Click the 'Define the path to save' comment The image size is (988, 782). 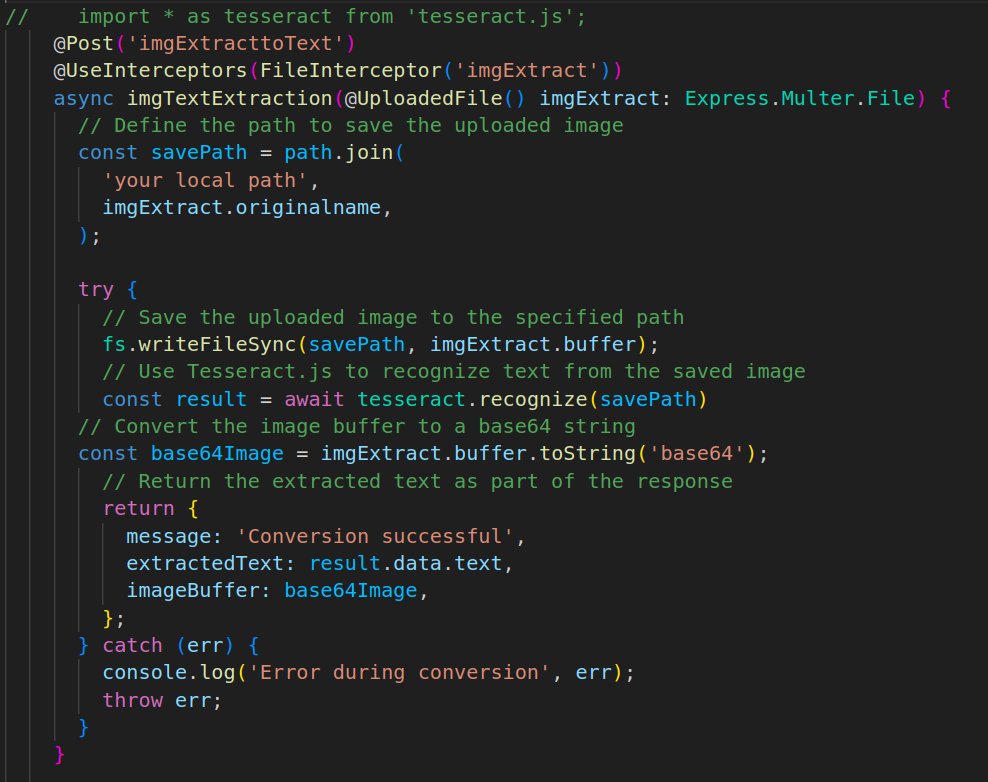point(351,125)
